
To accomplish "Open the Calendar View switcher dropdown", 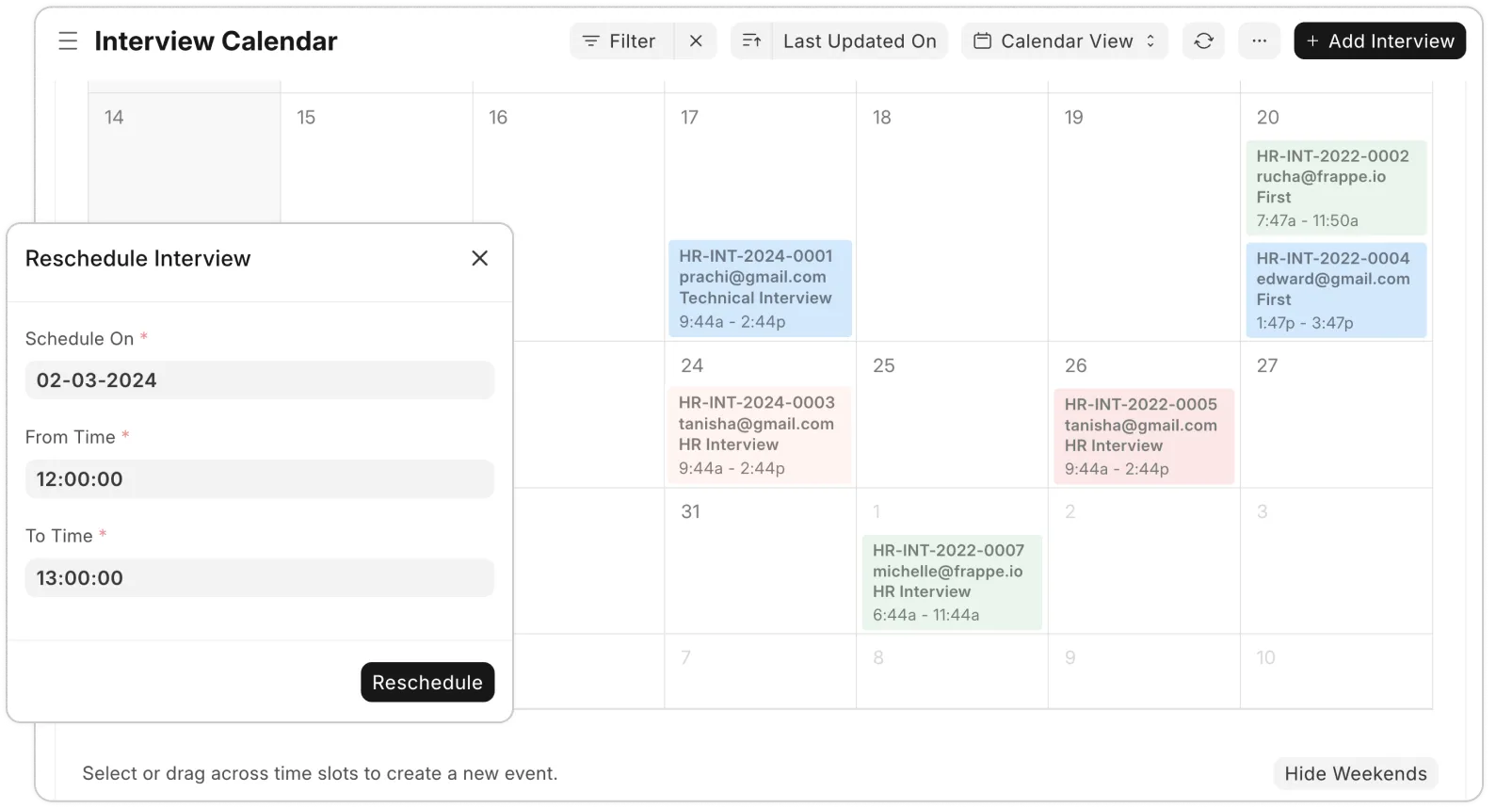I will [x=1064, y=41].
